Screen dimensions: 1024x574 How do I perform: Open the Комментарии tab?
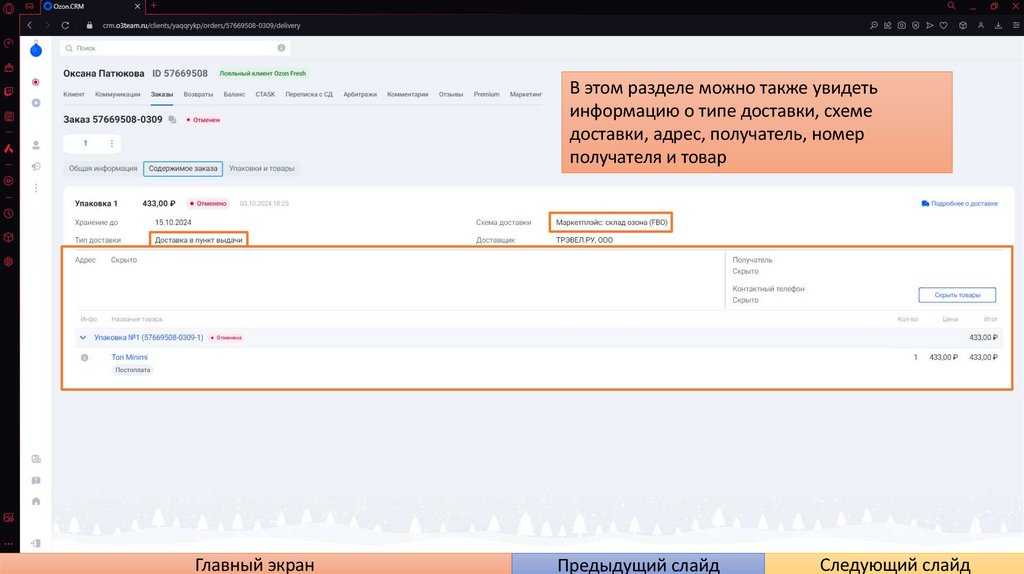(x=408, y=94)
